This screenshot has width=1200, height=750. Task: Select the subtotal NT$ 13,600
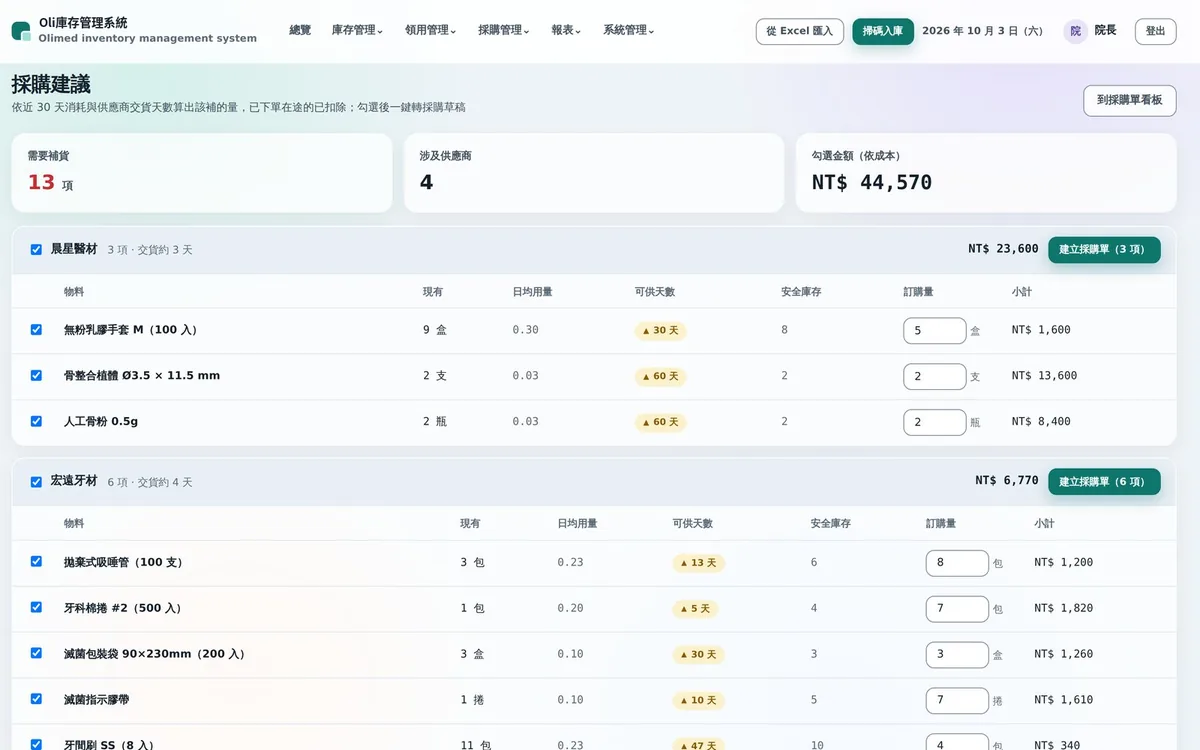coord(1044,376)
